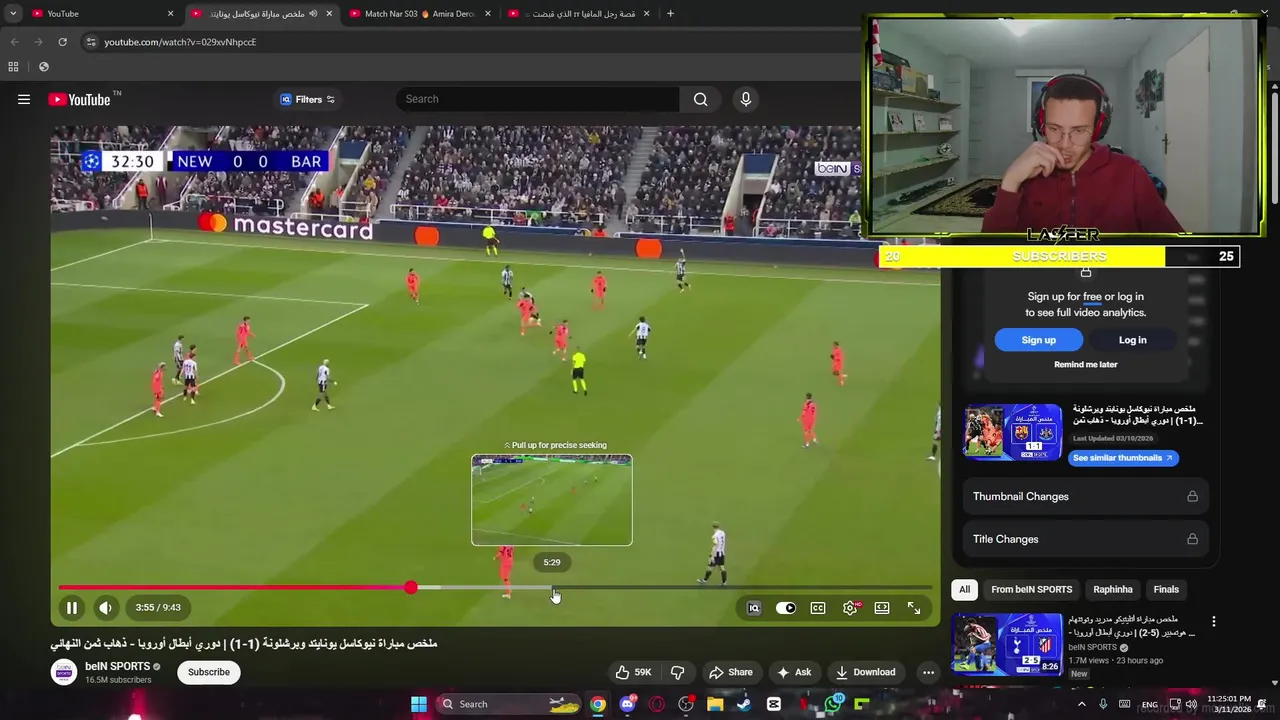Click the address bar URL
The width and height of the screenshot is (1280, 720).
pyautogui.click(x=180, y=42)
